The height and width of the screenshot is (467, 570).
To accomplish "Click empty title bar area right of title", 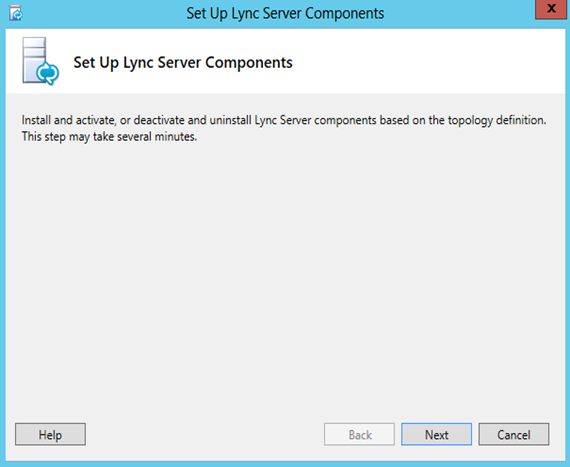I will (458, 13).
